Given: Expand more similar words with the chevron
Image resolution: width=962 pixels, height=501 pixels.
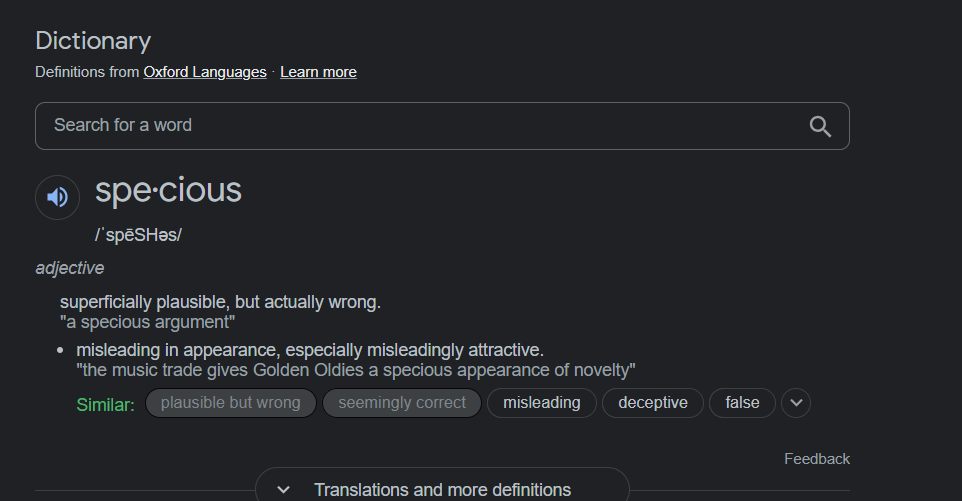Looking at the screenshot, I should point(796,403).
